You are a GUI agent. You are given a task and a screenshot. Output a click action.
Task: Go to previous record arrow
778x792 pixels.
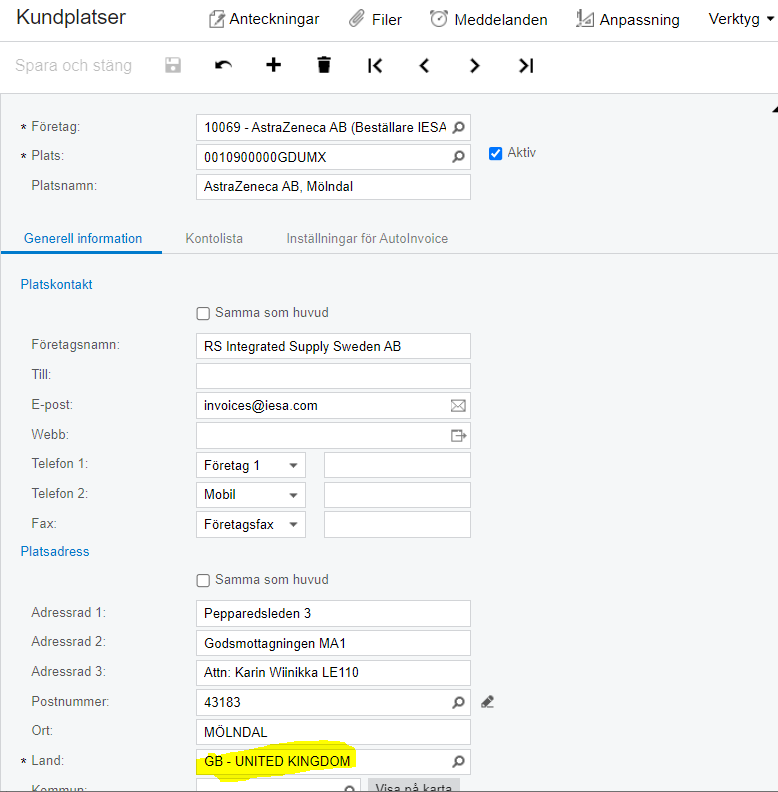click(x=424, y=66)
